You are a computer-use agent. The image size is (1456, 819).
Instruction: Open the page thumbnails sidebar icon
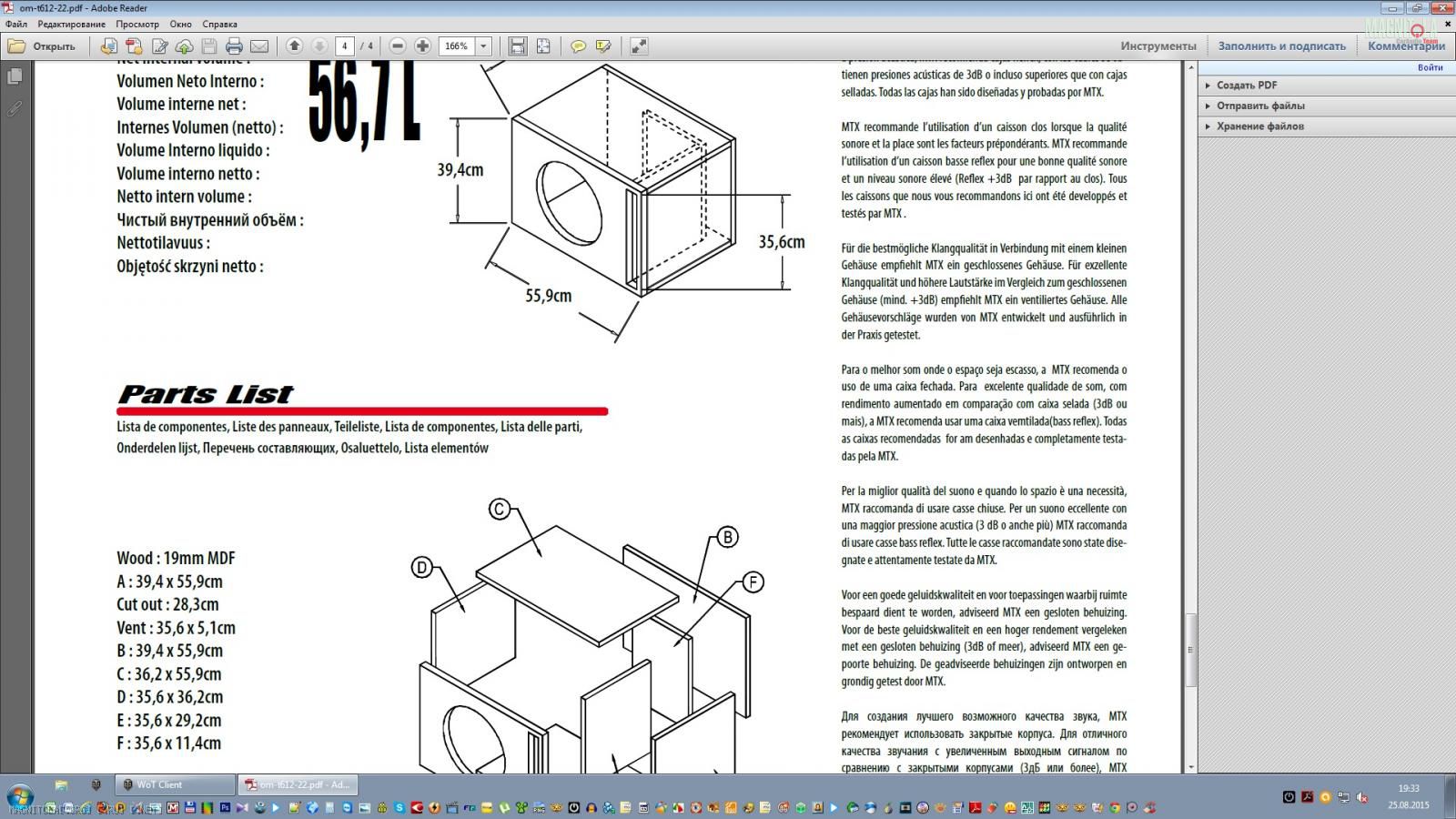(x=15, y=77)
